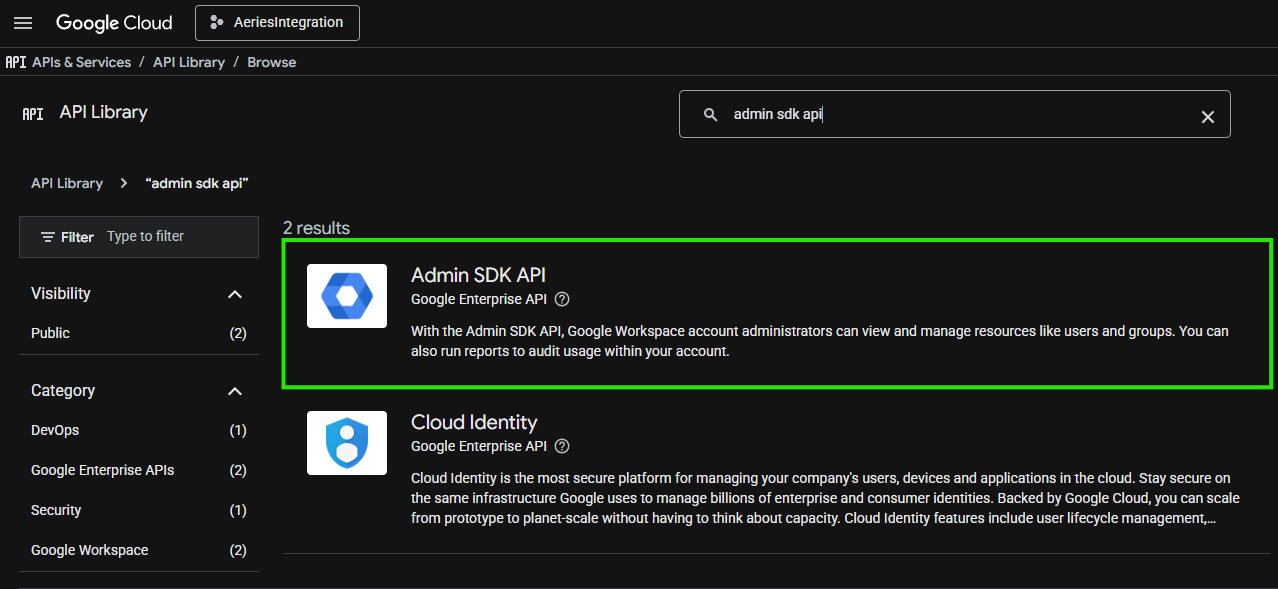The height and width of the screenshot is (589, 1278).
Task: Click the Admin SDK API description text
Action: pos(820,341)
